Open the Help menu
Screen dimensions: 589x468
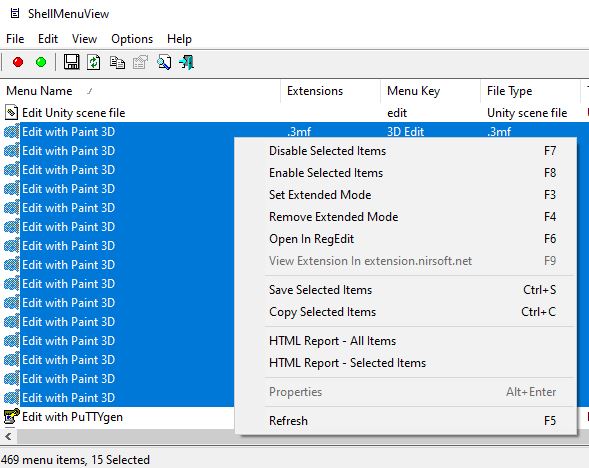(x=179, y=39)
